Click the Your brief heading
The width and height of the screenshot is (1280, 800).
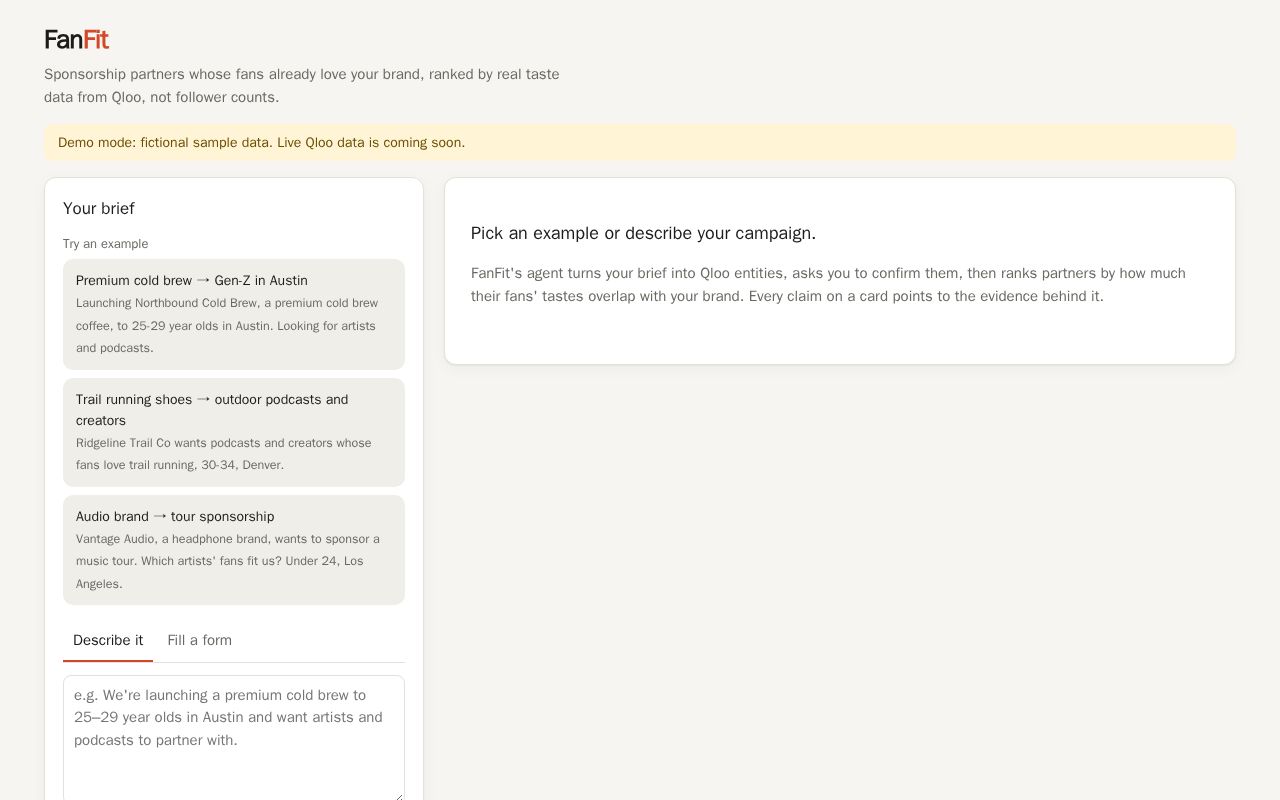tap(99, 208)
